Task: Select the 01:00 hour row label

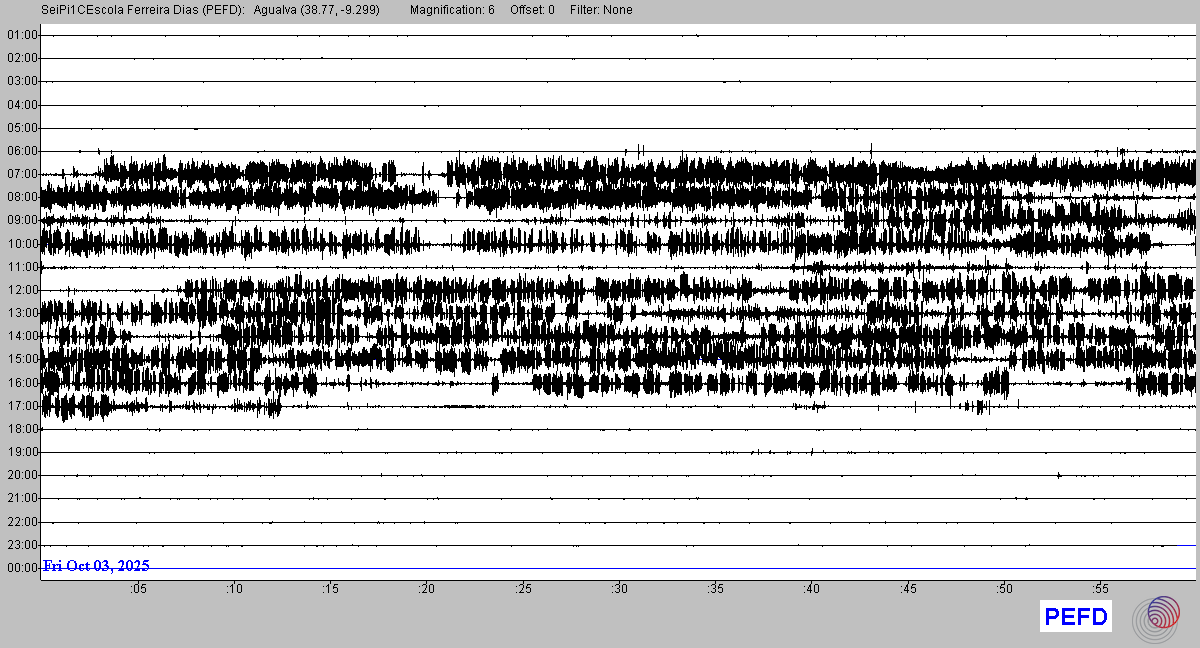Action: [x=22, y=35]
